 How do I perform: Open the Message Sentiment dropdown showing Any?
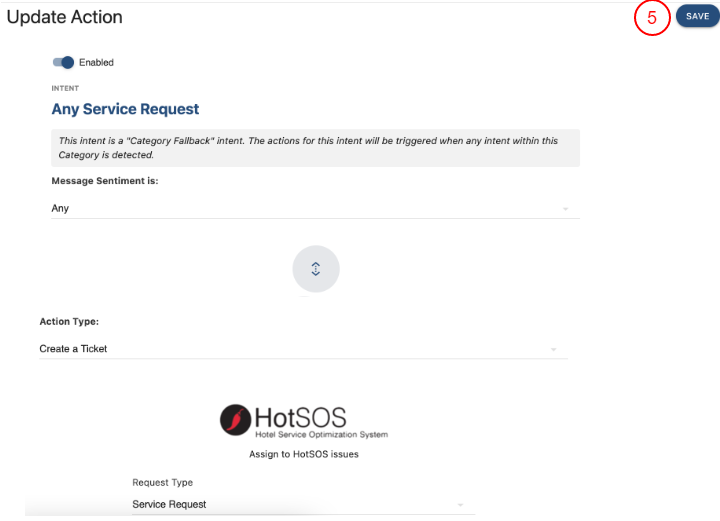pos(300,208)
